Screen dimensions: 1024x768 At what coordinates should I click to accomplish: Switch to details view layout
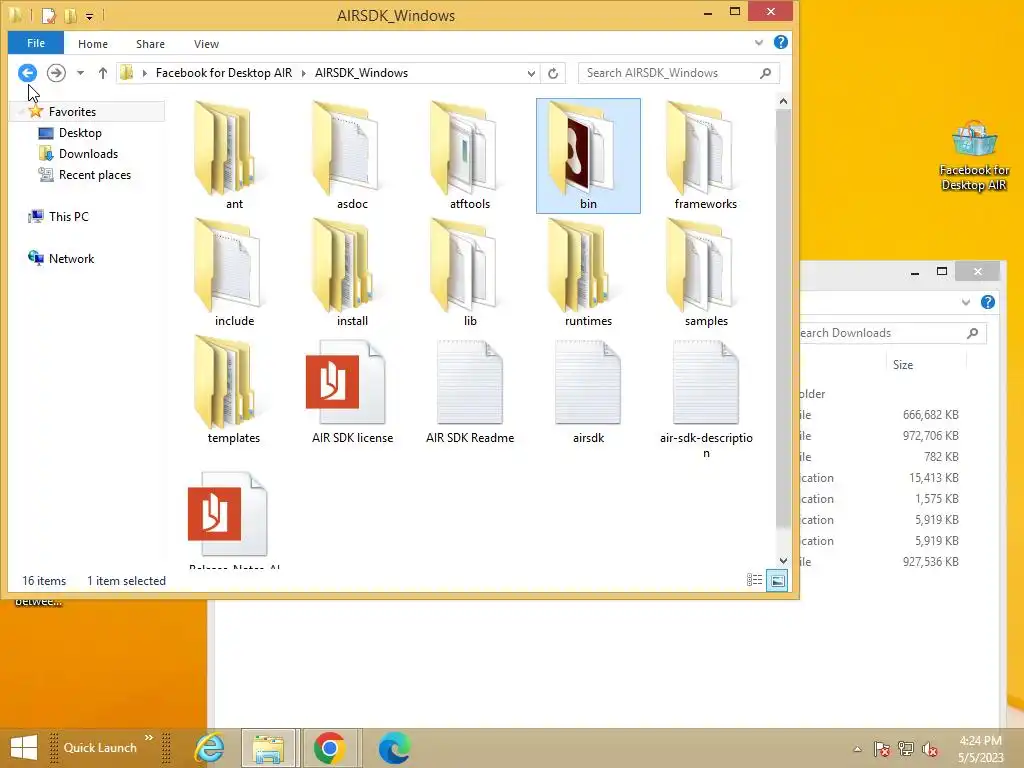754,580
